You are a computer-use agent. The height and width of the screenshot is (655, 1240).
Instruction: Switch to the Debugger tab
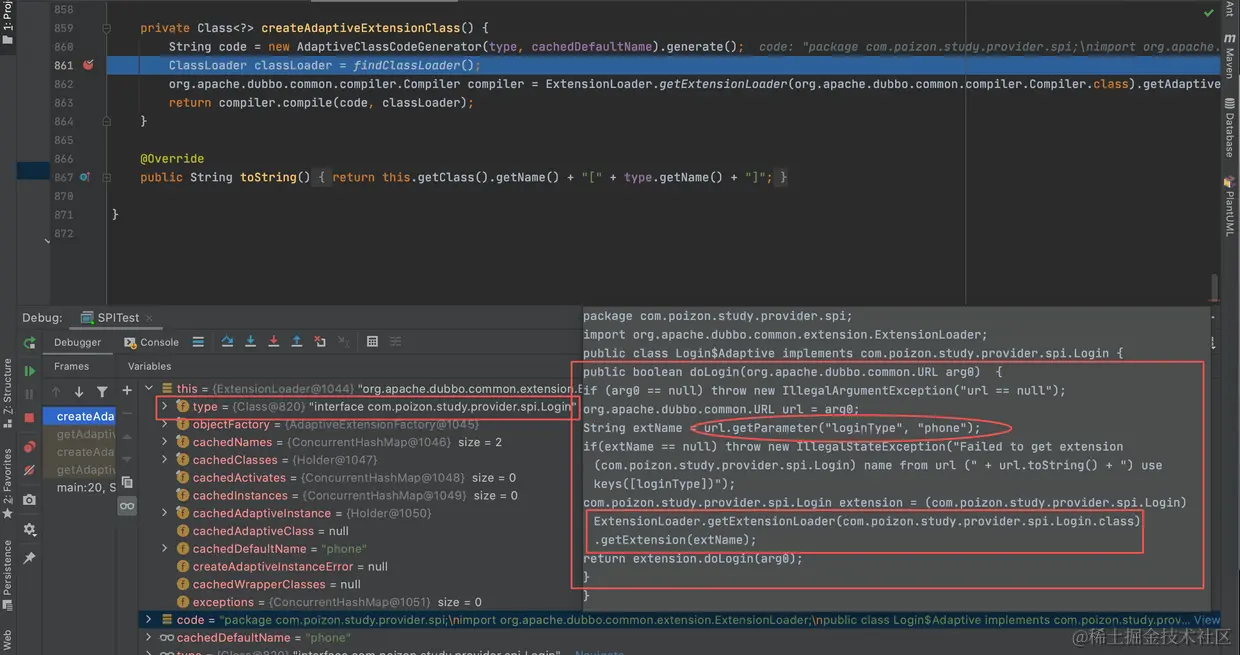(77, 342)
